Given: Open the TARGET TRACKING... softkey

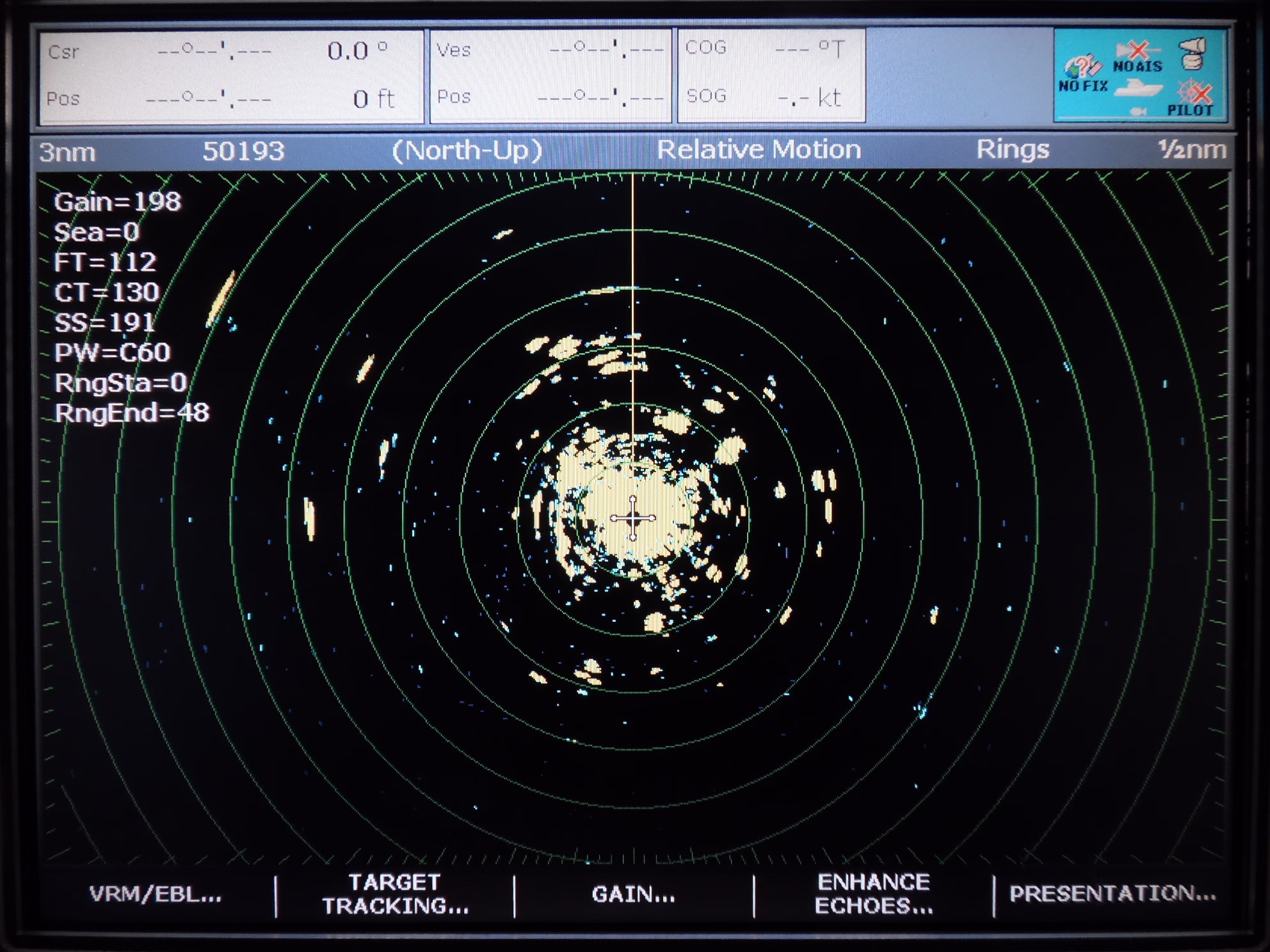Looking at the screenshot, I should (x=395, y=894).
